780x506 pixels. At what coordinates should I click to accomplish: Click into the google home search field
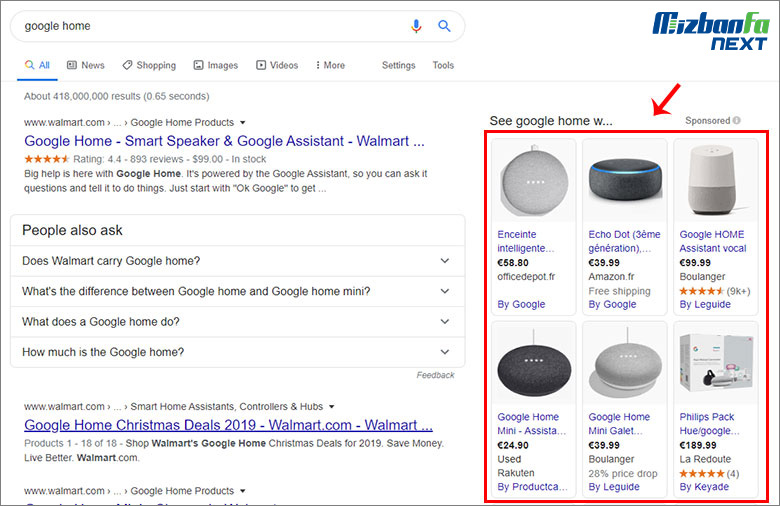(200, 26)
